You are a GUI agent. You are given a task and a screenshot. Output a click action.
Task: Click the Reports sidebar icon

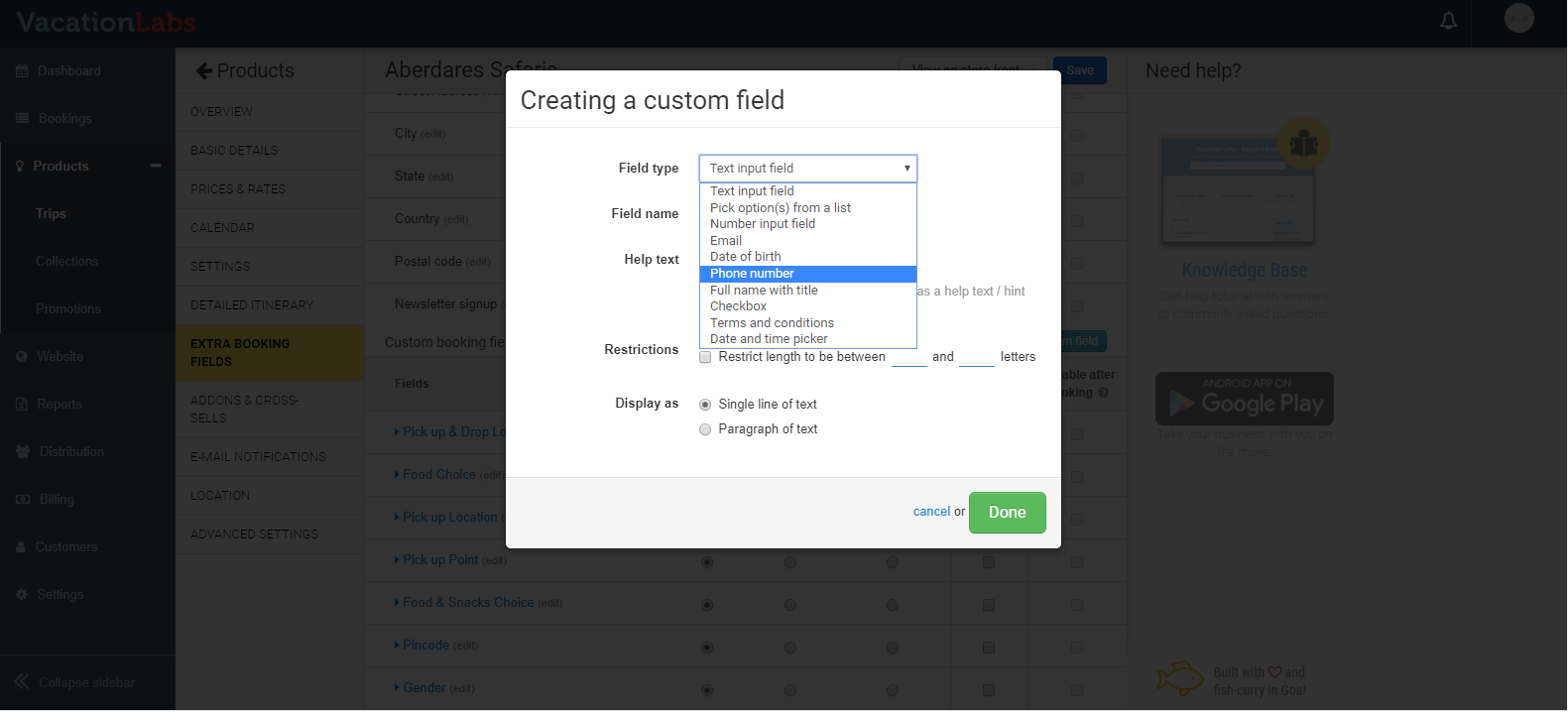[x=22, y=405]
